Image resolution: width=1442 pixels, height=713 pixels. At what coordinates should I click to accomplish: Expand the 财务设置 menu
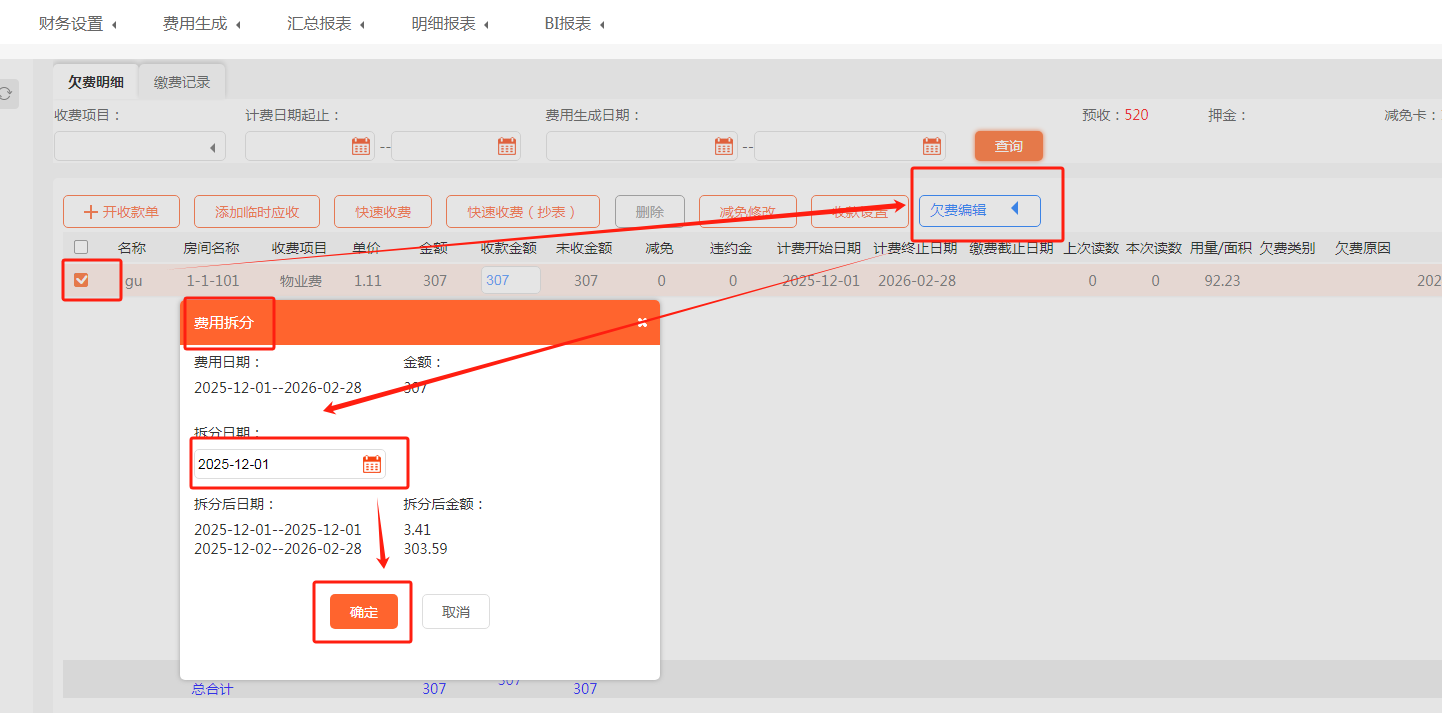pos(77,24)
